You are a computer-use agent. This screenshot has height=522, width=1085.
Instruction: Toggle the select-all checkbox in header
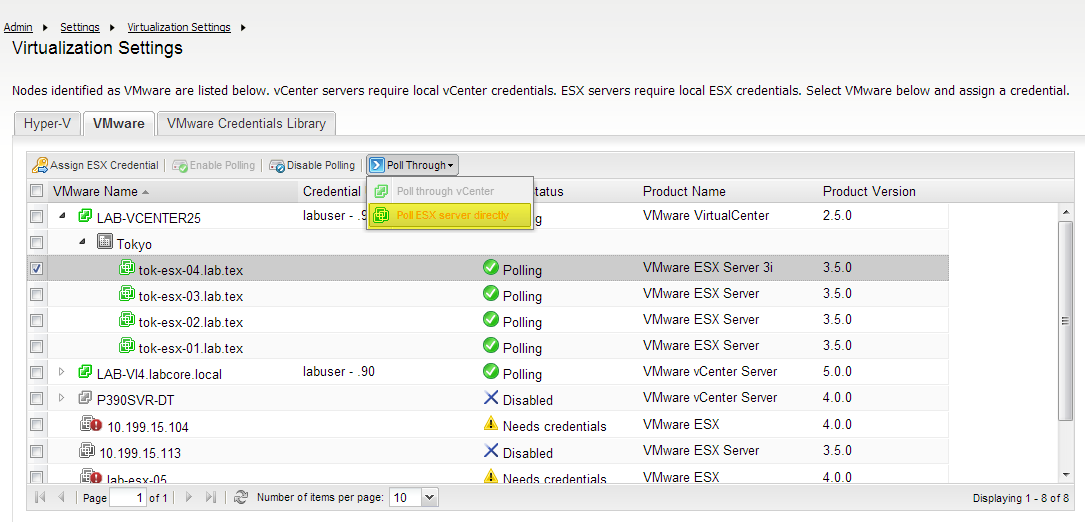[x=37, y=190]
